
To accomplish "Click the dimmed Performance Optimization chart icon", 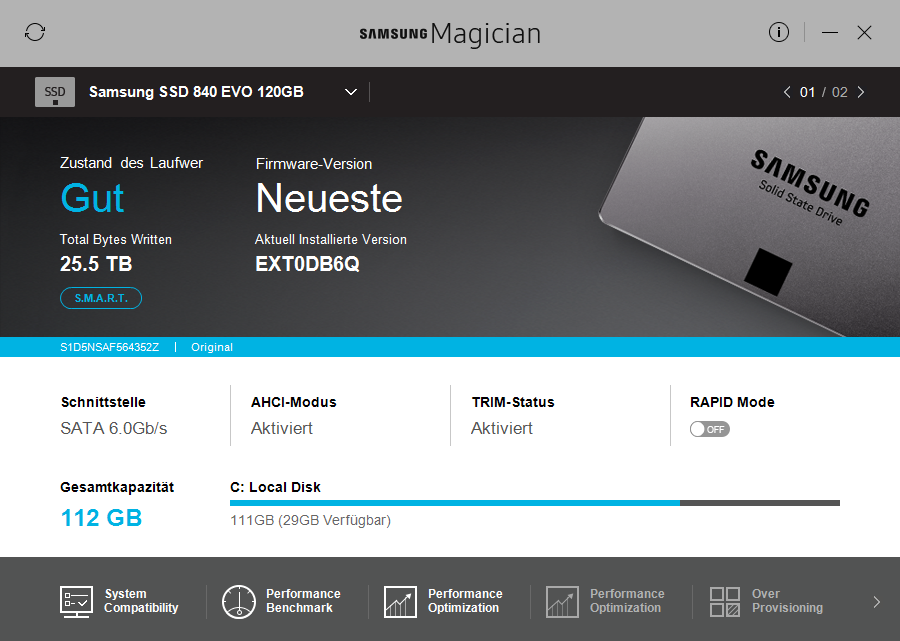I will 562,601.
